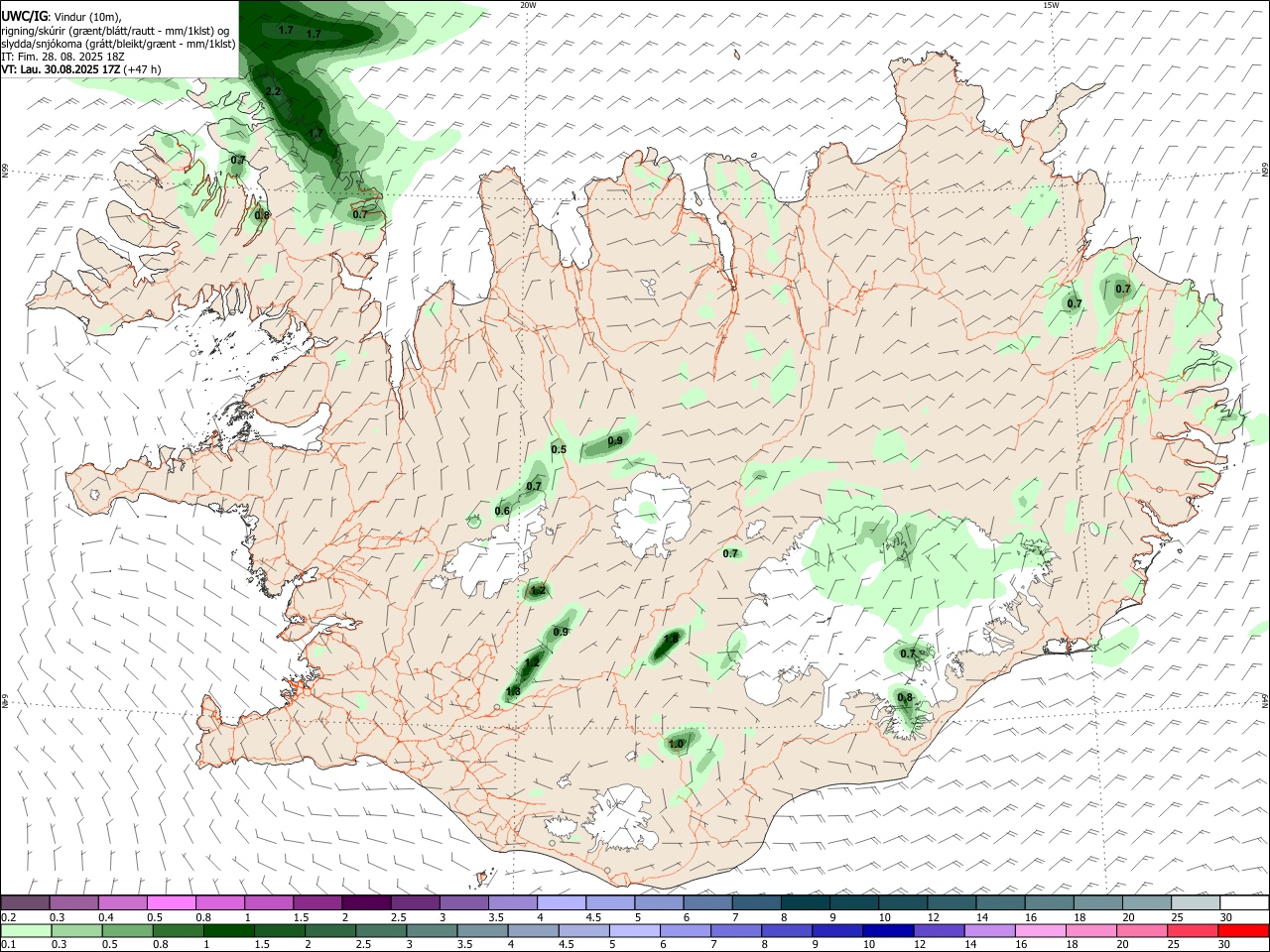Click the darkest purple swatch between 2 and 2.5 in the top legend
1270x952 pixels.
pyautogui.click(x=366, y=903)
